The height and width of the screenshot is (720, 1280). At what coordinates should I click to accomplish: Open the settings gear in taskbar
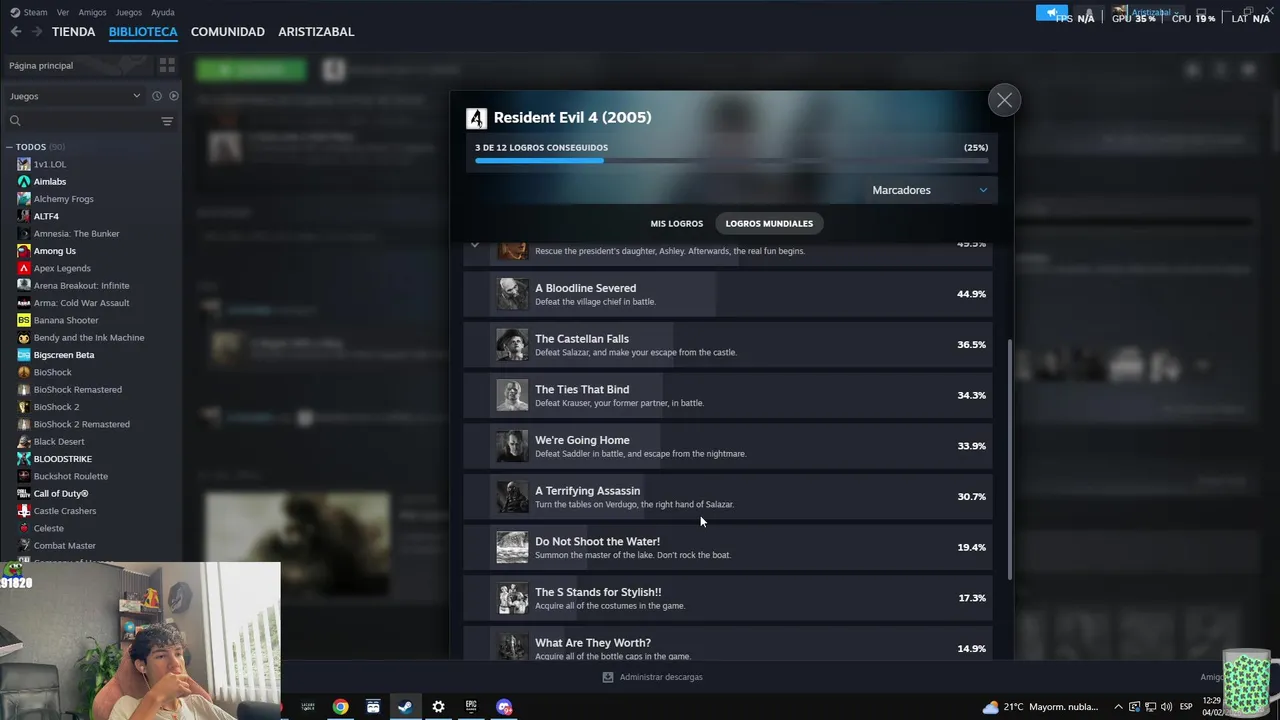click(x=438, y=707)
